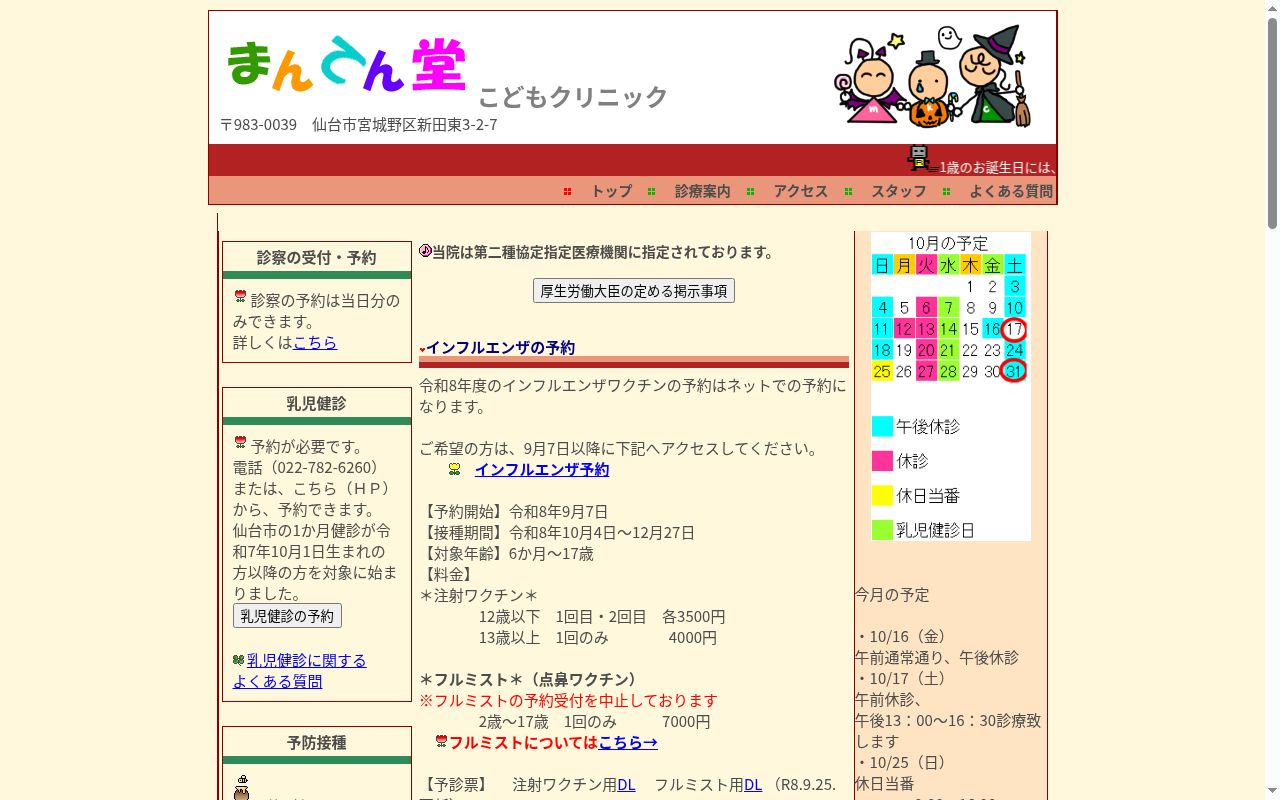Click the 乳児健診の予約 button
Viewport: 1280px width, 800px height.
pyautogui.click(x=287, y=616)
